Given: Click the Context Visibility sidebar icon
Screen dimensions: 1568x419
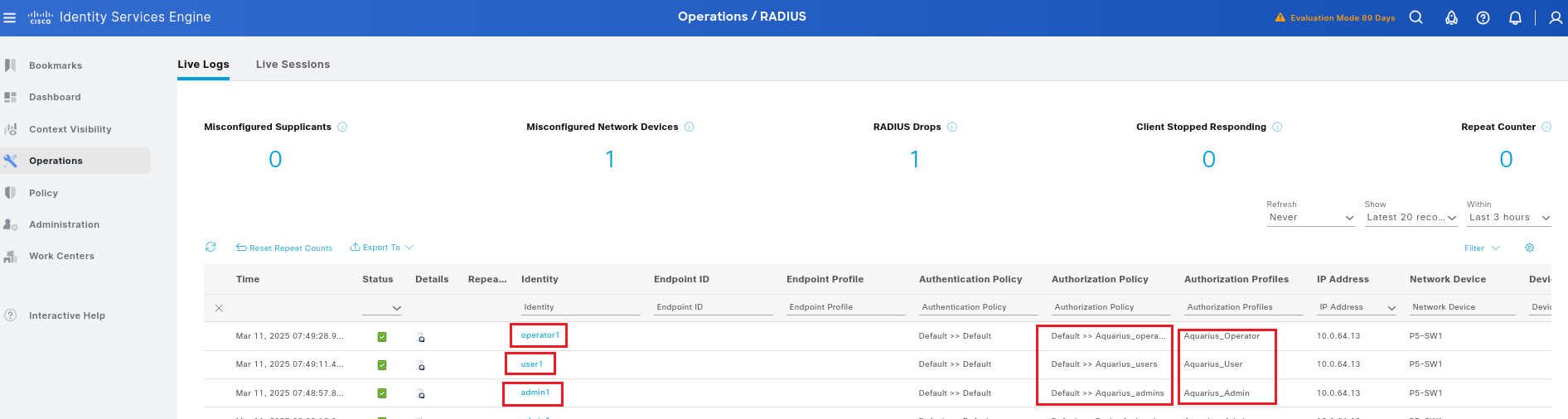Looking at the screenshot, I should (11, 129).
